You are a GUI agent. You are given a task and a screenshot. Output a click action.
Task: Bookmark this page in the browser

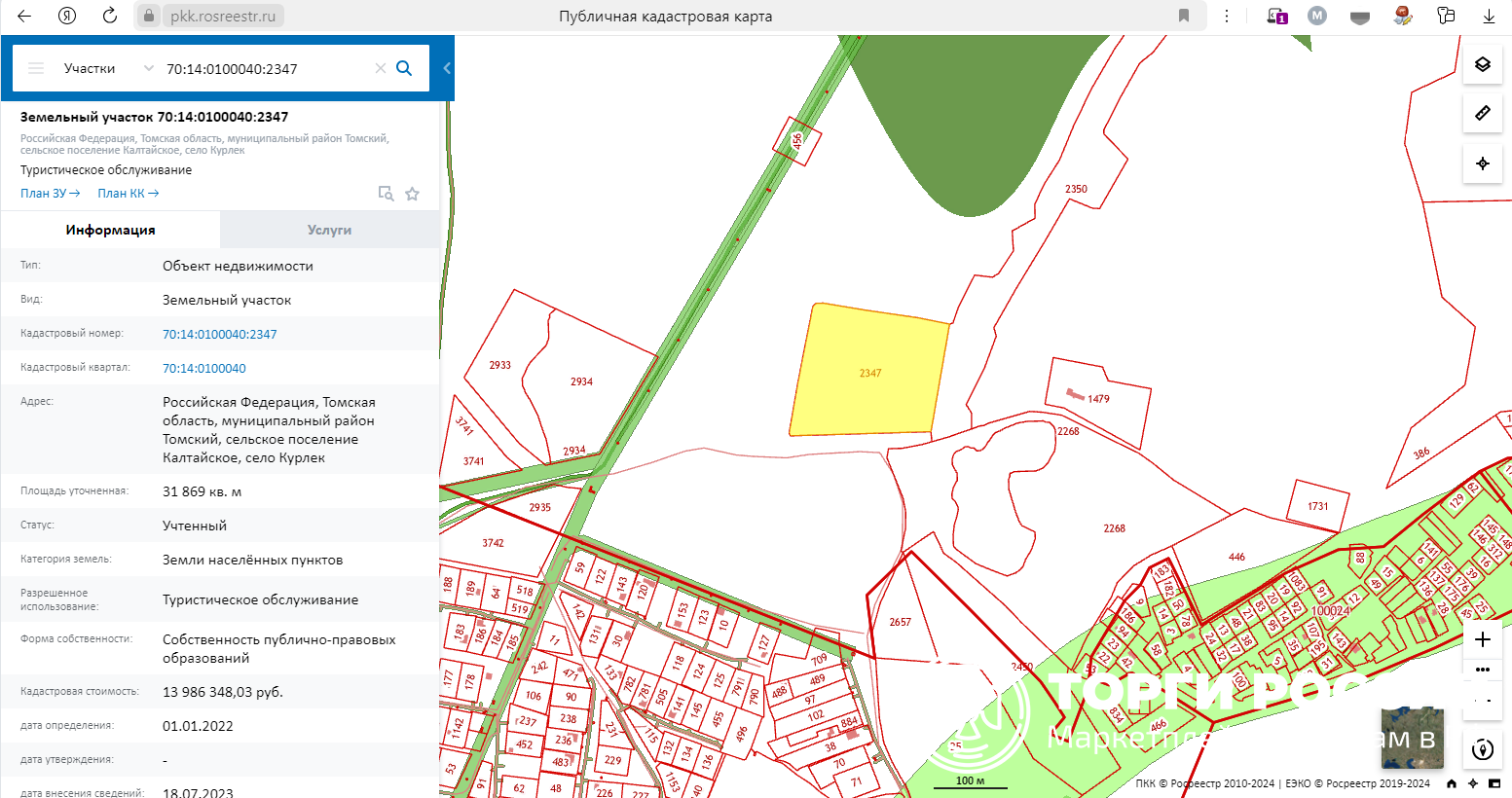(1184, 16)
